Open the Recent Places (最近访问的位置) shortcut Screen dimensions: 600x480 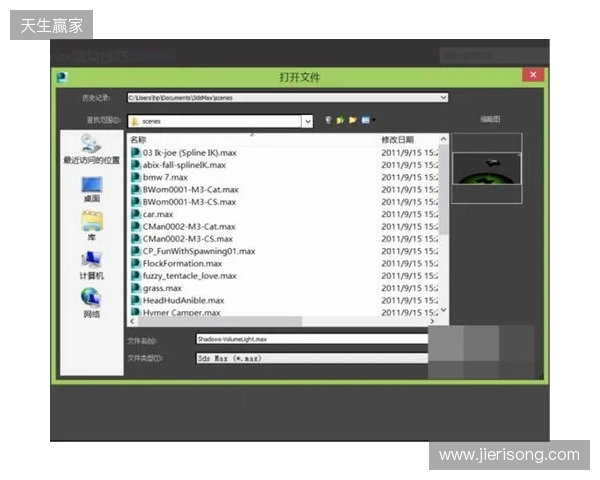click(91, 148)
